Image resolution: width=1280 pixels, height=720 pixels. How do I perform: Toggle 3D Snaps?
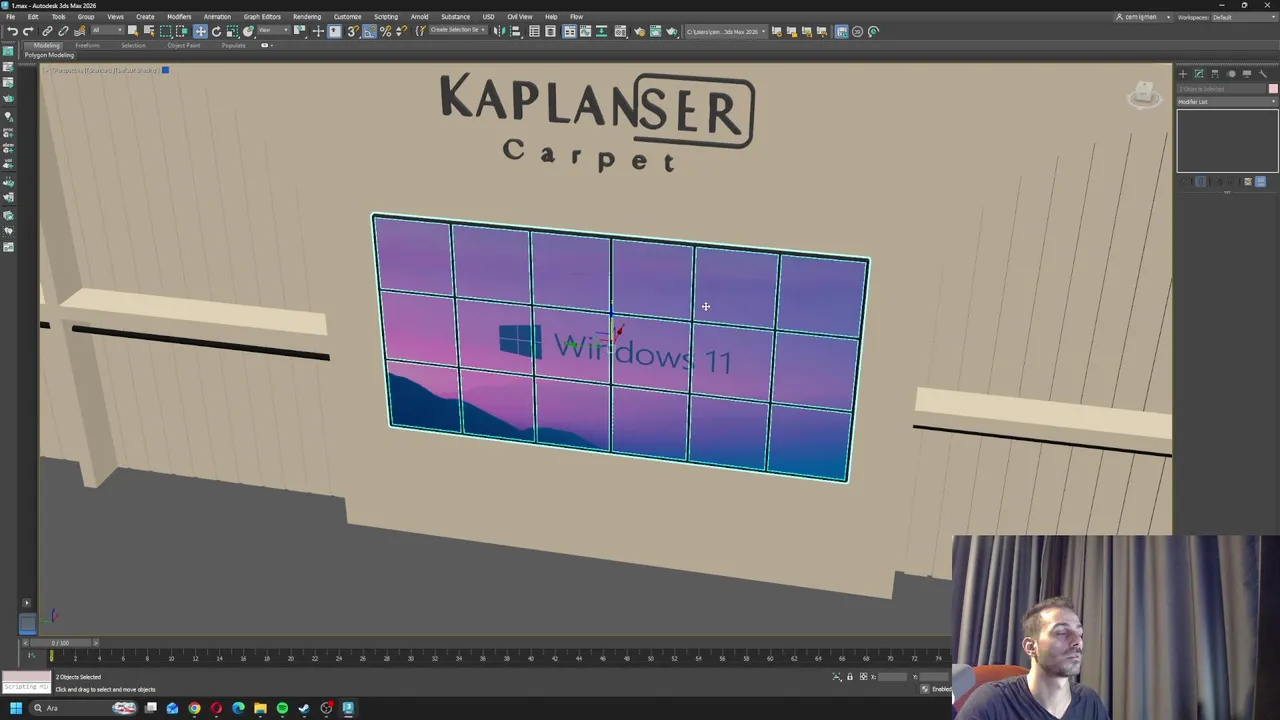click(x=352, y=31)
